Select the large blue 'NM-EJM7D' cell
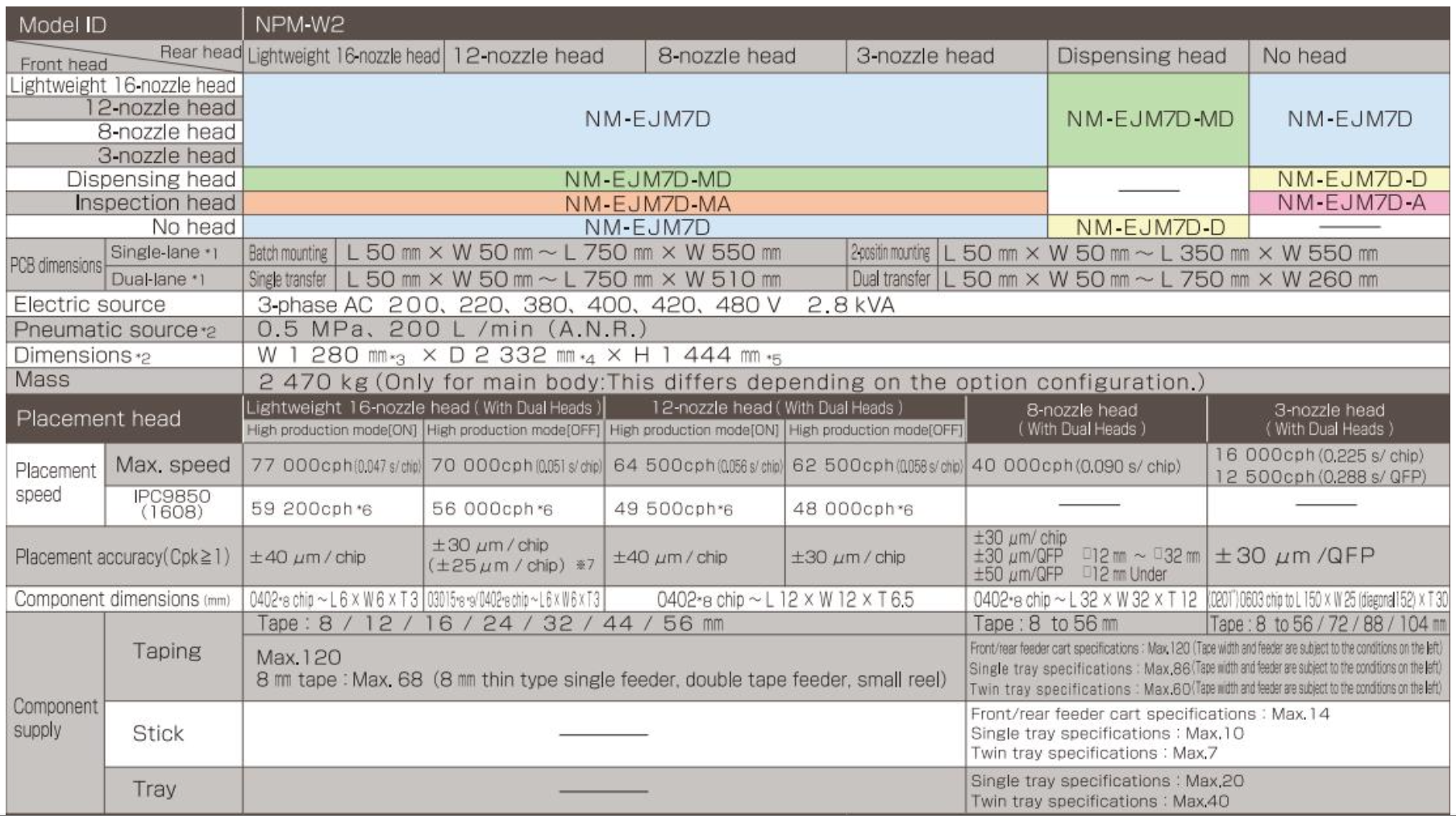Viewport: 1456px width, 816px height. click(645, 119)
